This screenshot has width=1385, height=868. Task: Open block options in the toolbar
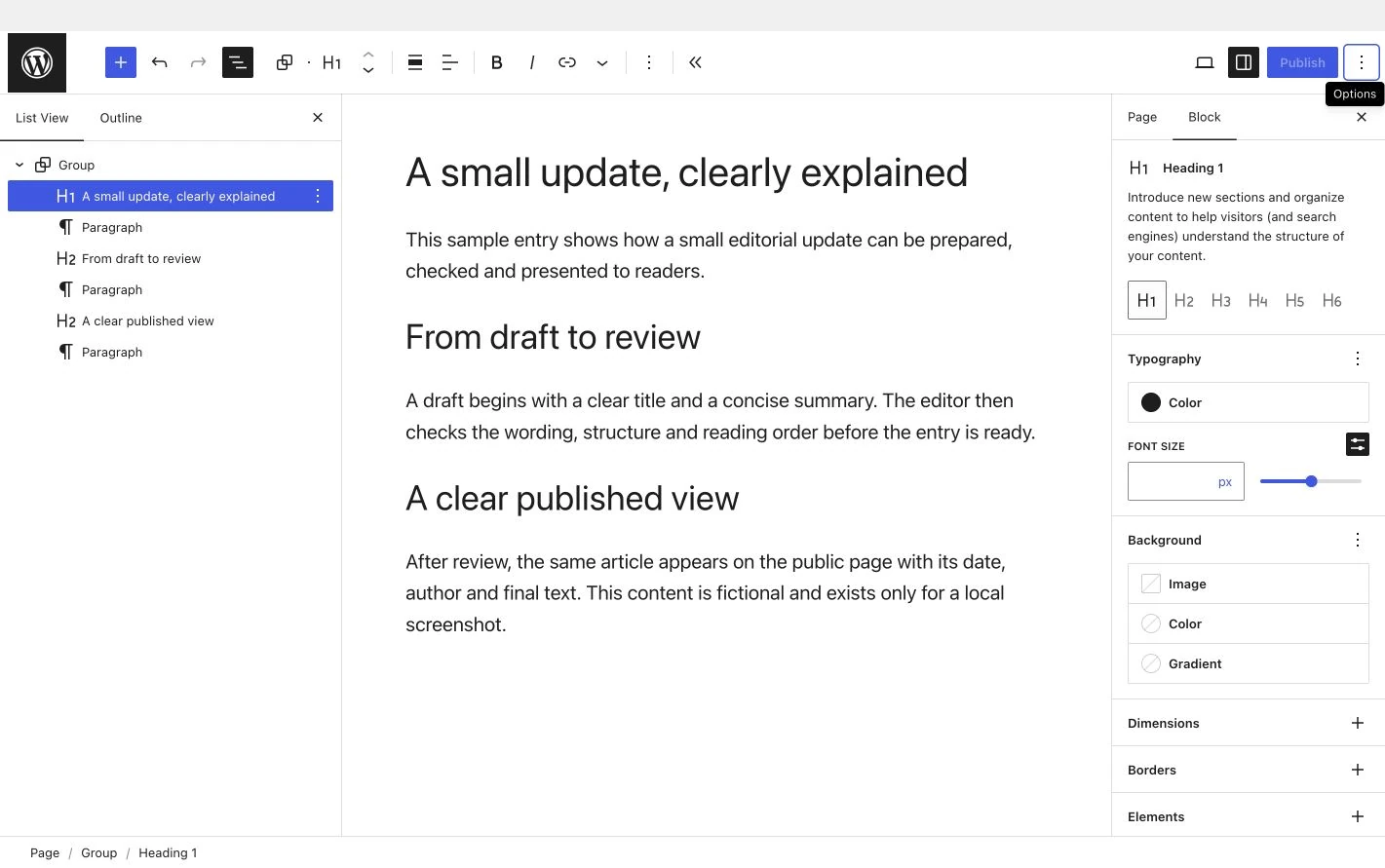pyautogui.click(x=649, y=62)
